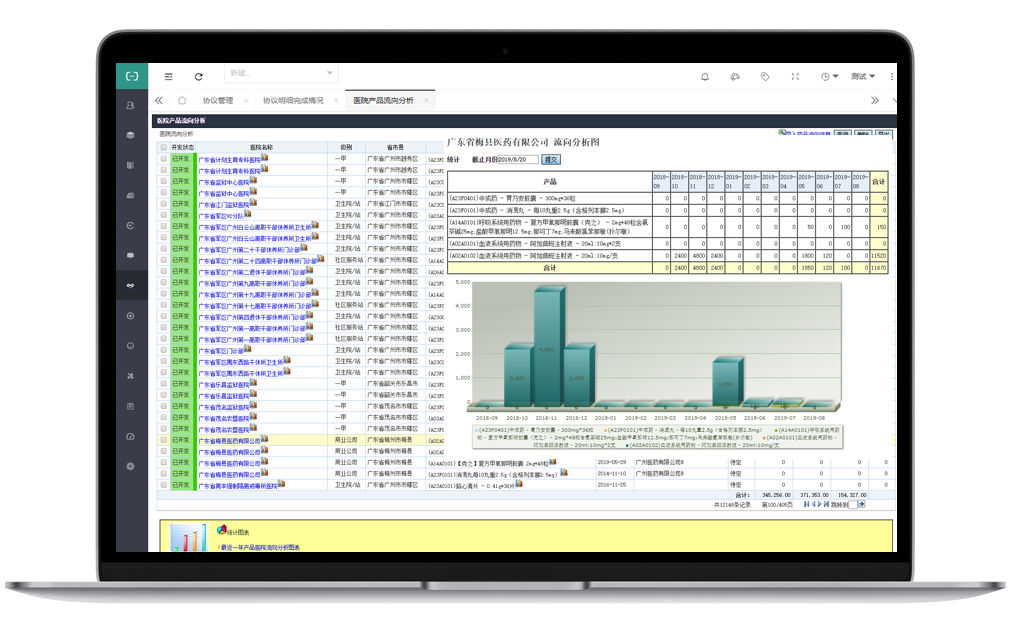Click the tag icon in the top bar
The image size is (1018, 628).
(x=765, y=77)
